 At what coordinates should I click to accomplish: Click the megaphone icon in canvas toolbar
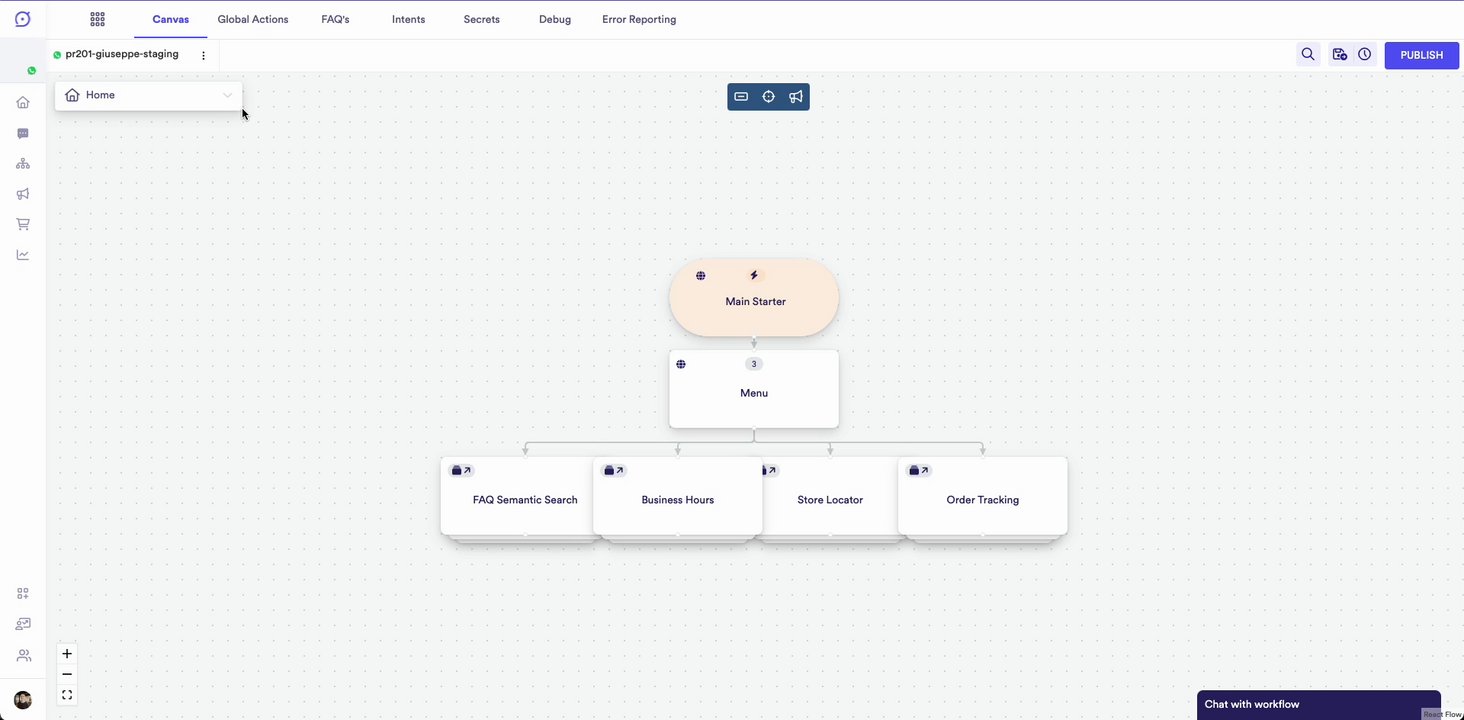(796, 97)
